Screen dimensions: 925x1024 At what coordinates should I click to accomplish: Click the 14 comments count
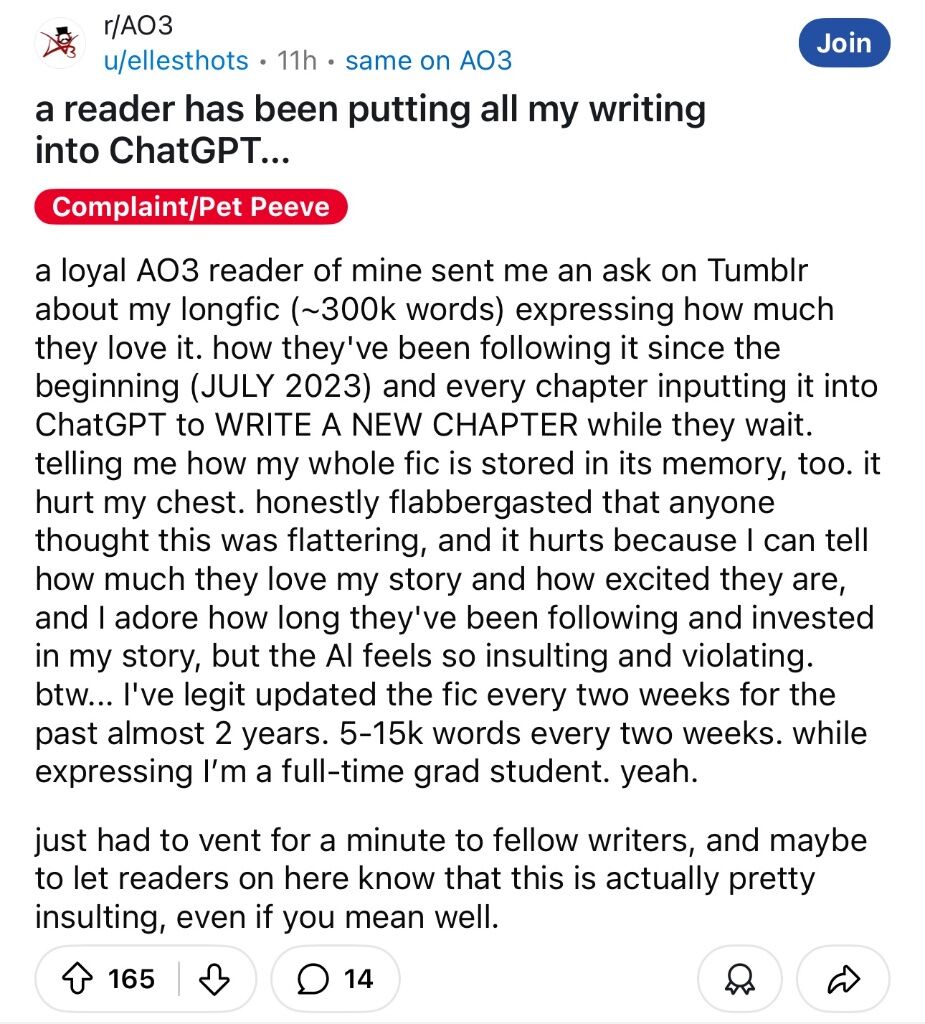tap(359, 979)
